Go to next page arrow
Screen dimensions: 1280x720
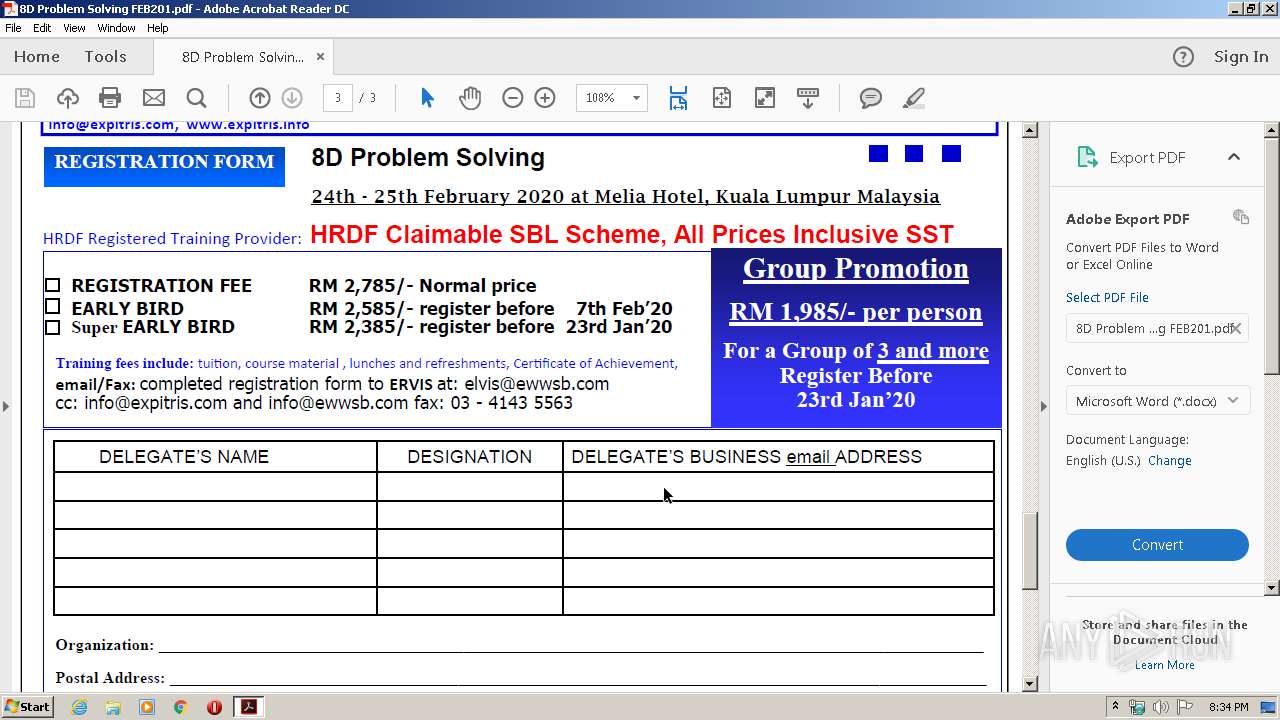(292, 98)
